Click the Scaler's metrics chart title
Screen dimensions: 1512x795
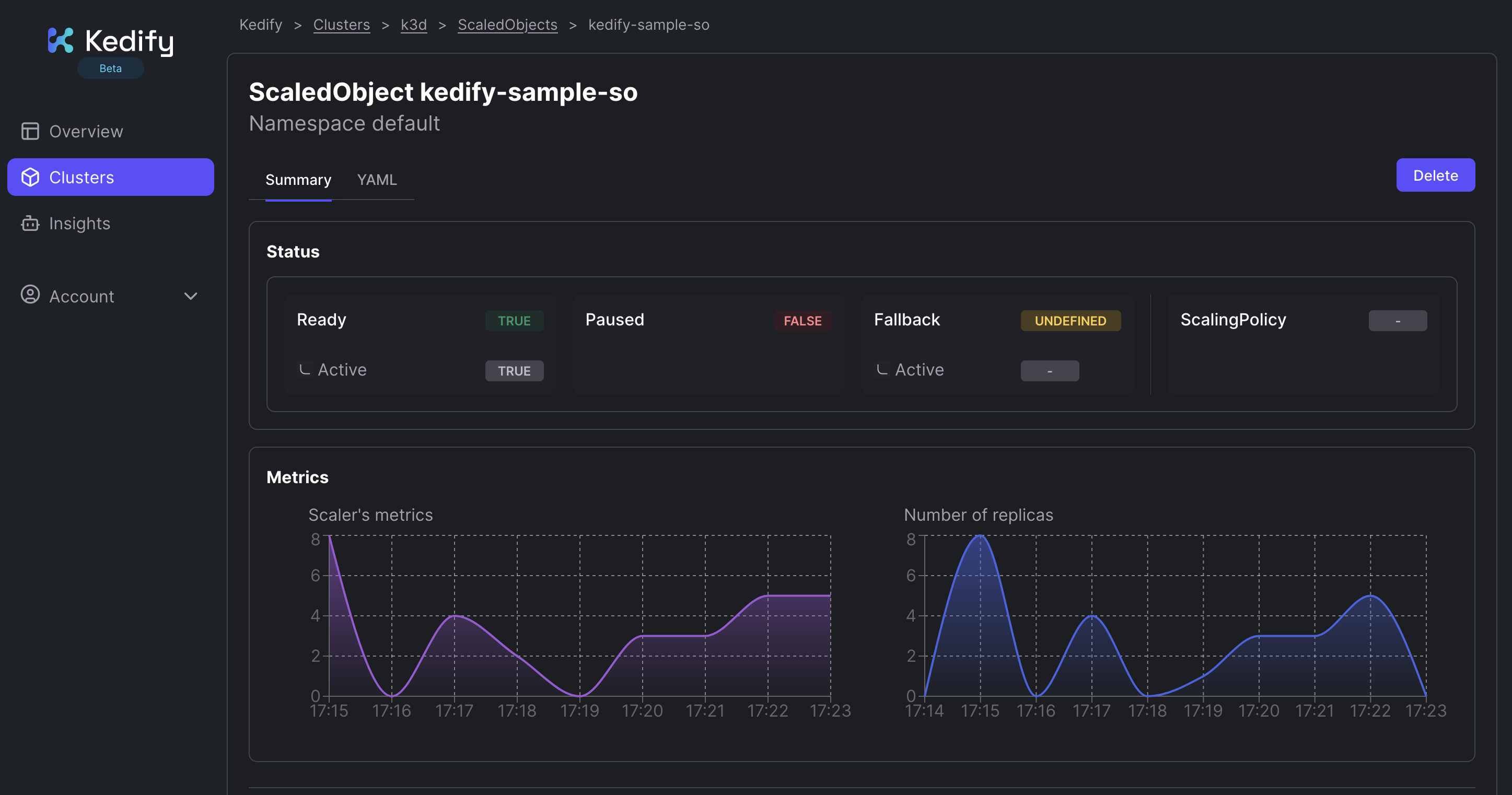tap(370, 515)
